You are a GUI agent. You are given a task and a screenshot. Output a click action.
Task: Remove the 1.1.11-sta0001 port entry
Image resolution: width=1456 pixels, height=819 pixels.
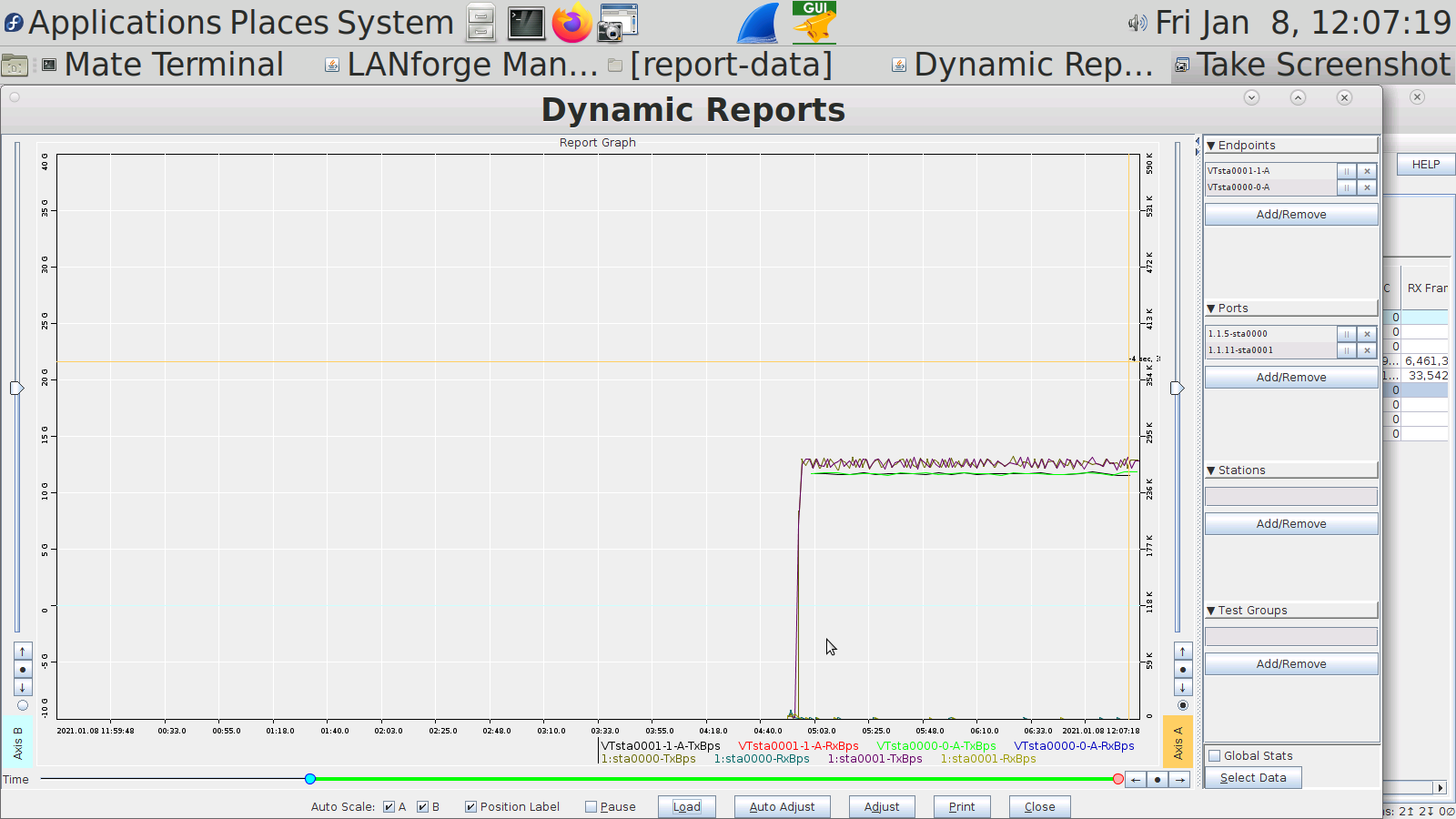[1367, 350]
